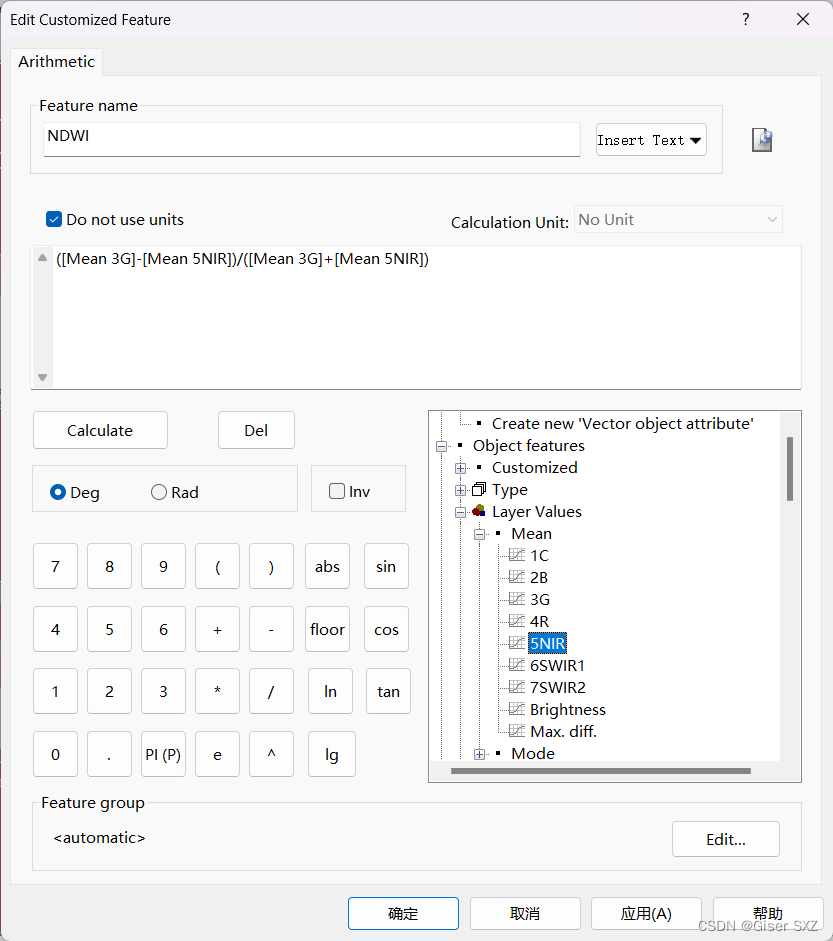Insert the cos function
Viewport: 833px width, 941px height.
pos(386,629)
